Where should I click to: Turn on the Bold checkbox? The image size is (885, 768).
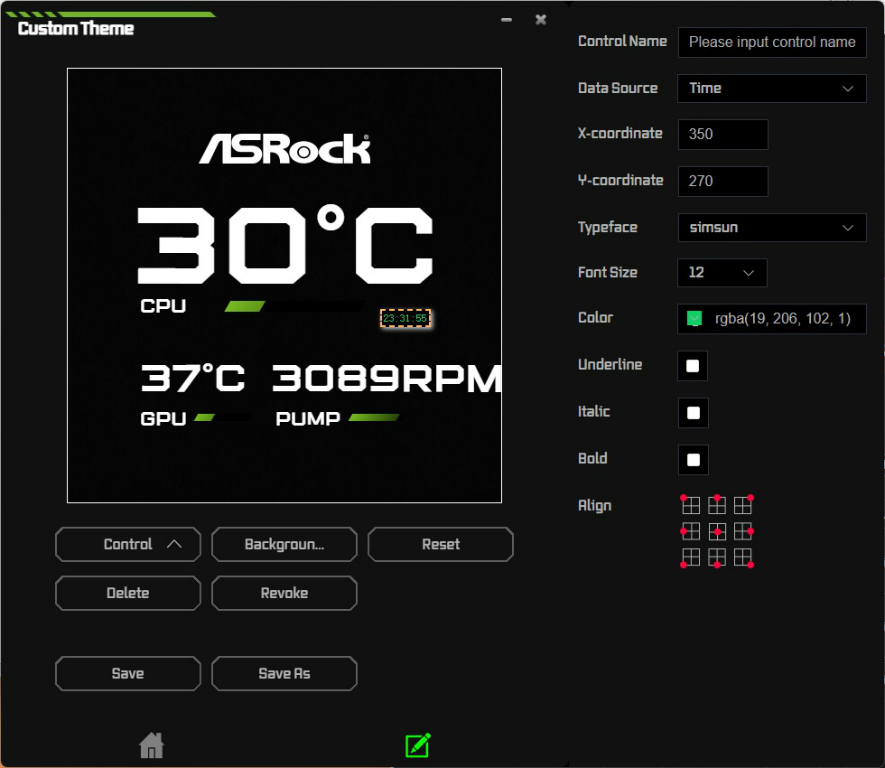pos(693,459)
